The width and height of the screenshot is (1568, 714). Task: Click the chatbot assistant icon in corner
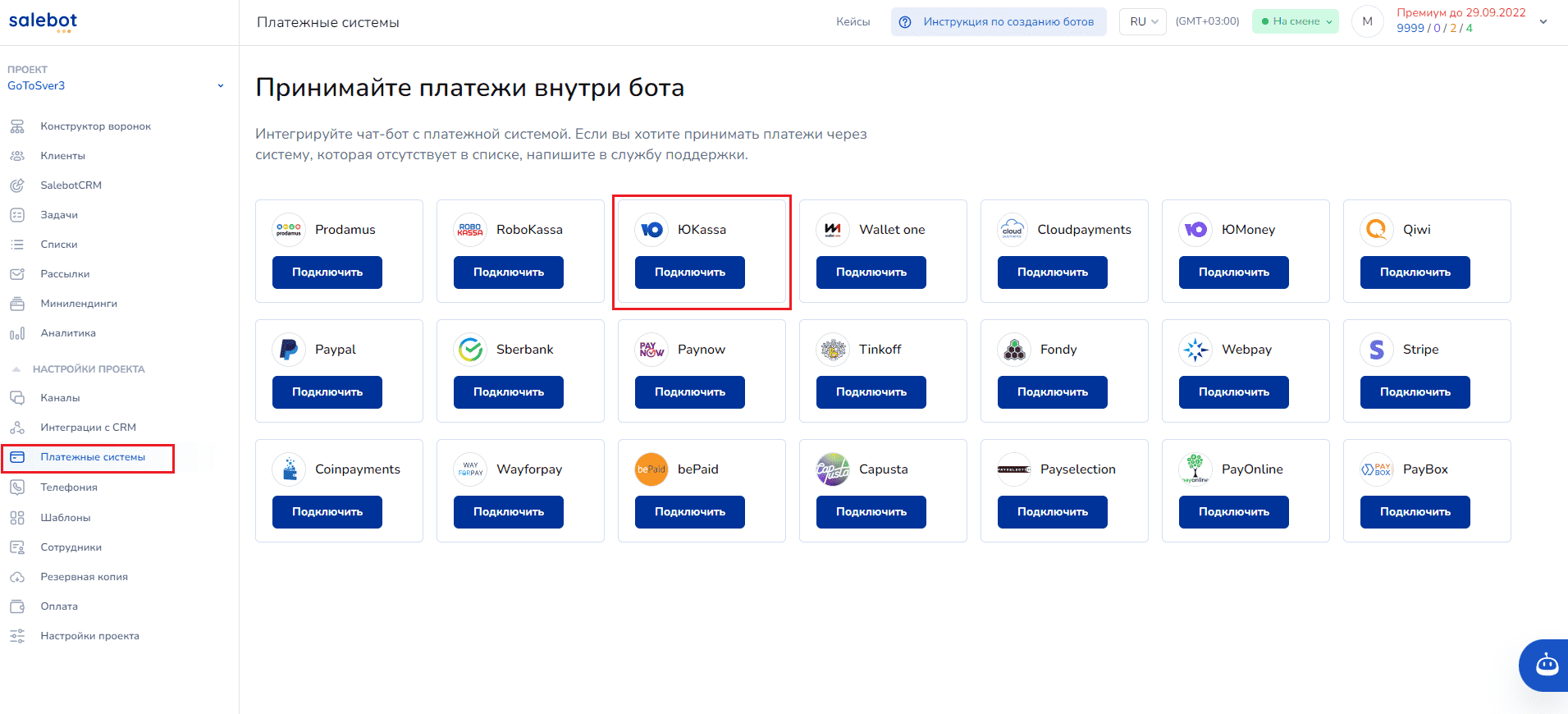point(1547,665)
